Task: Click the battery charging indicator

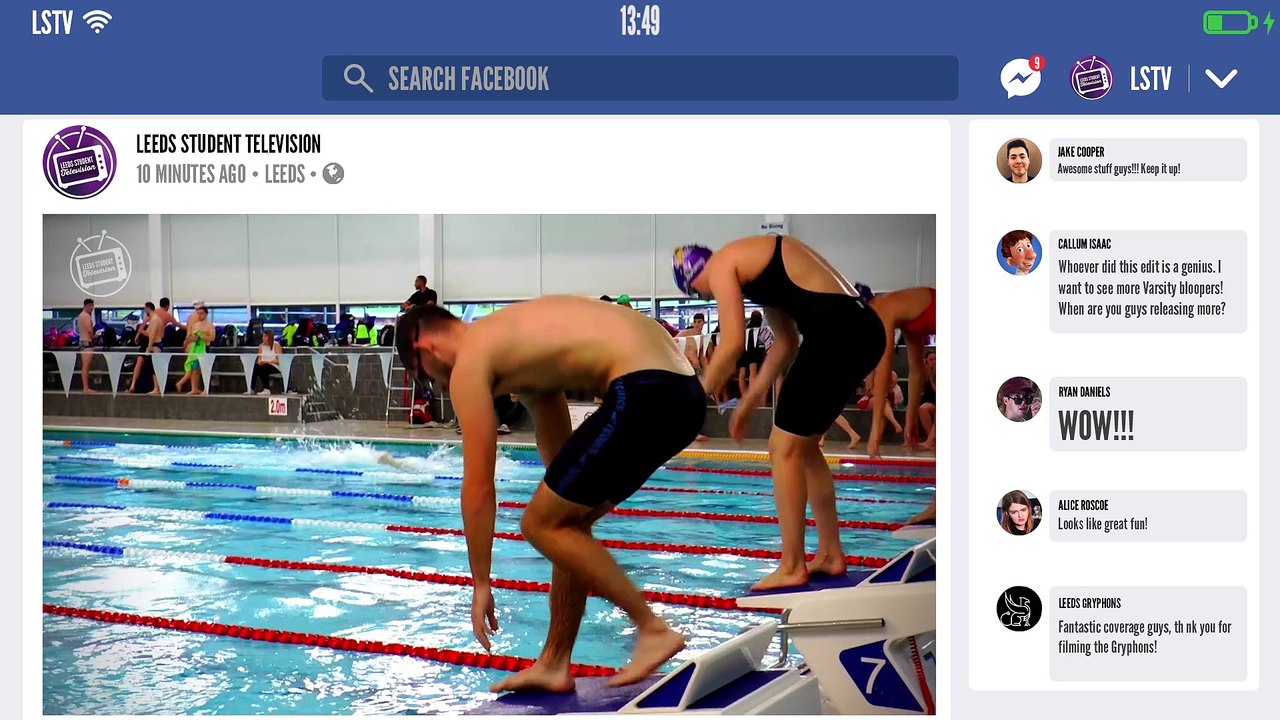Action: (x=1238, y=22)
